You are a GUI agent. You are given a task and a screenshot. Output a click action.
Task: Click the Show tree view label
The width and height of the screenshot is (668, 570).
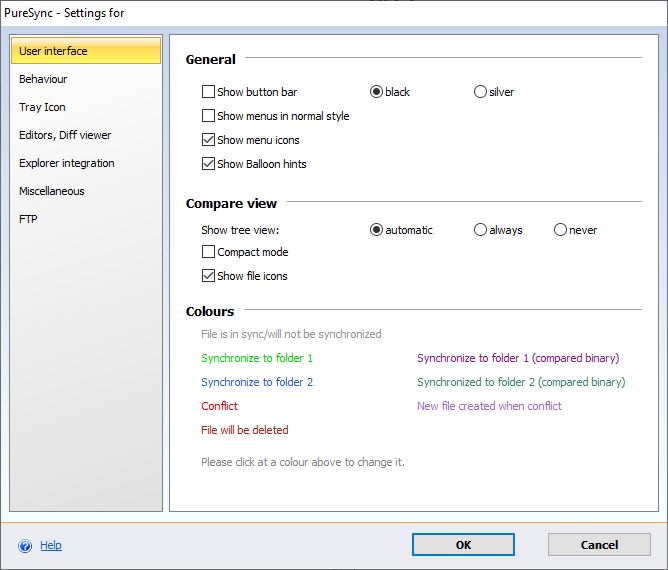click(240, 230)
